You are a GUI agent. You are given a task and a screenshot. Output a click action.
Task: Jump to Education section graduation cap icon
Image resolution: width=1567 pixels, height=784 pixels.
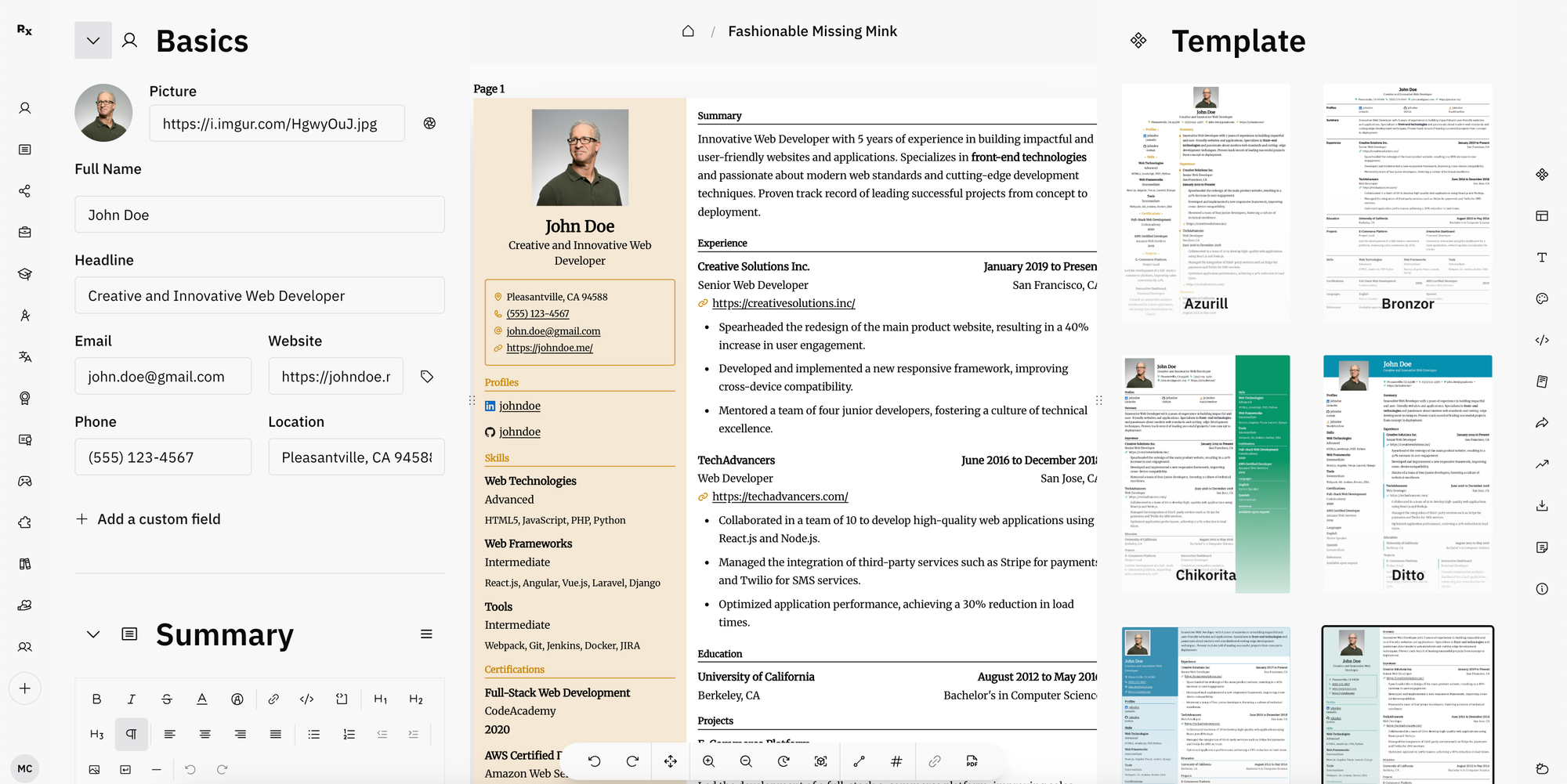pos(25,274)
